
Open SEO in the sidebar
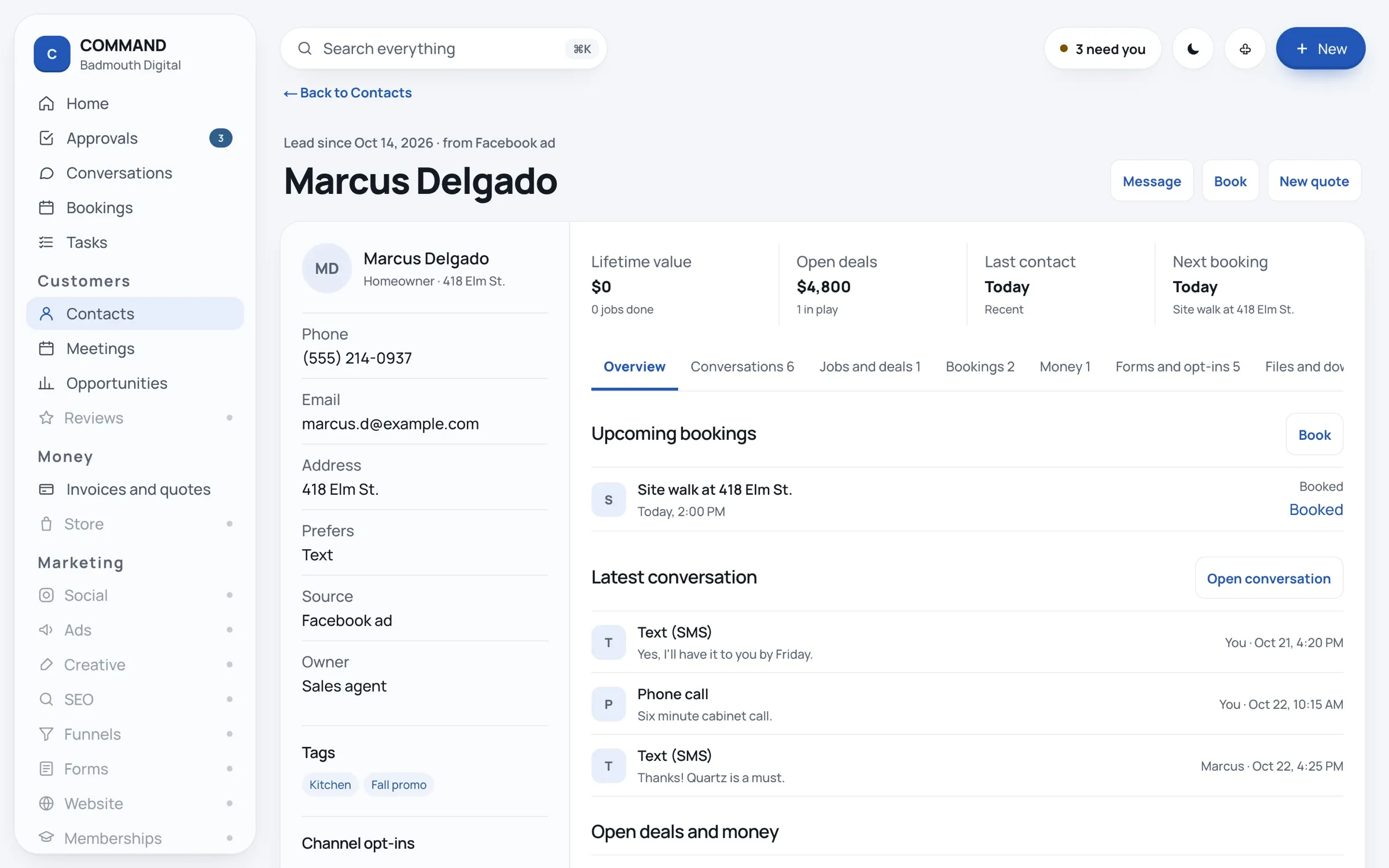135,700
